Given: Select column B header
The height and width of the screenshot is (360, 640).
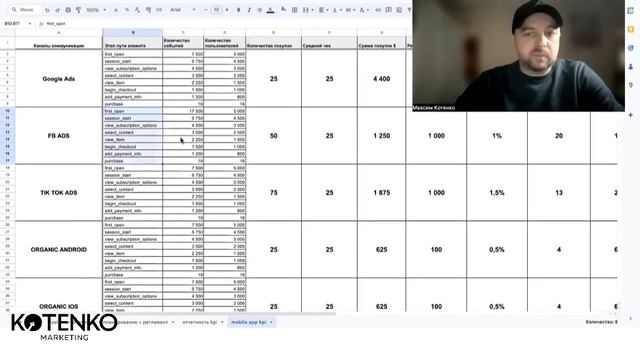Looking at the screenshot, I should [x=133, y=32].
